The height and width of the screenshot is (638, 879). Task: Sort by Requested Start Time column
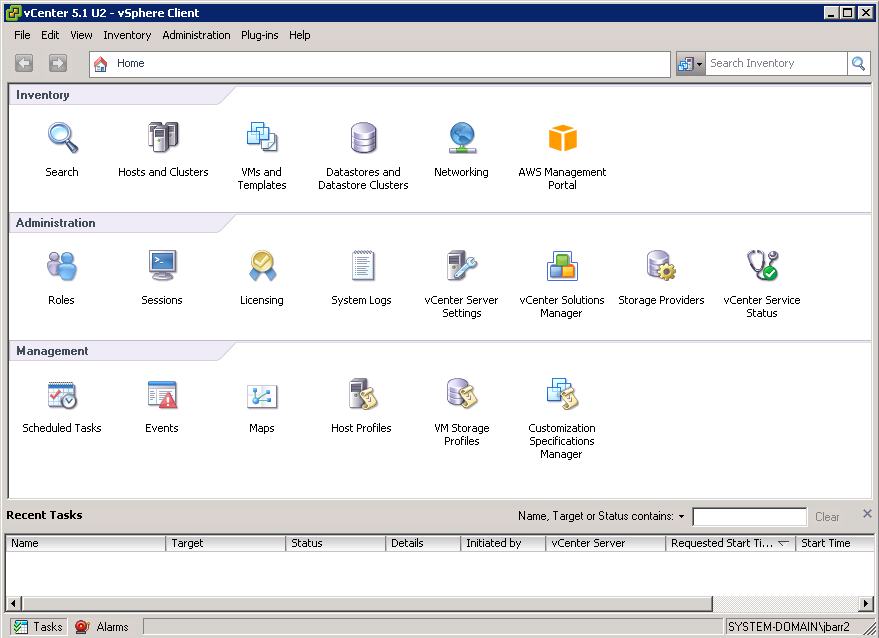[x=722, y=543]
